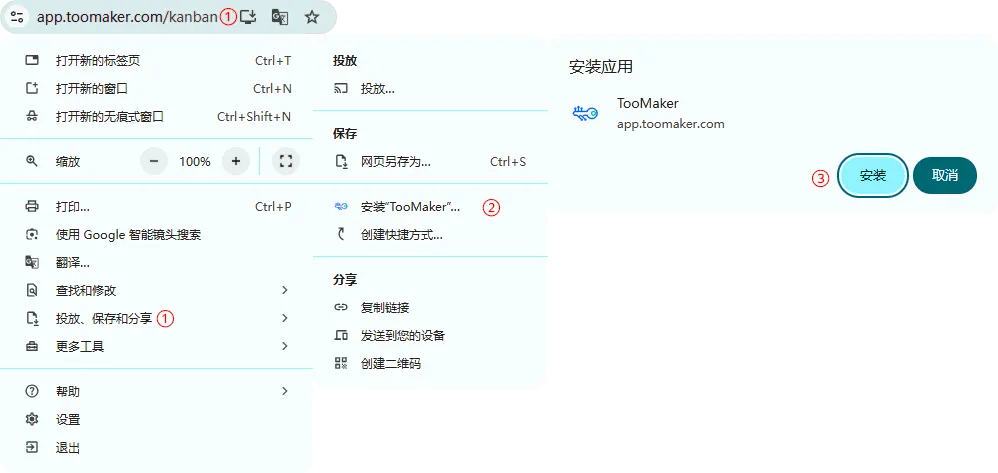The height and width of the screenshot is (473, 998).
Task: Click the 安装 install button
Action: click(873, 176)
